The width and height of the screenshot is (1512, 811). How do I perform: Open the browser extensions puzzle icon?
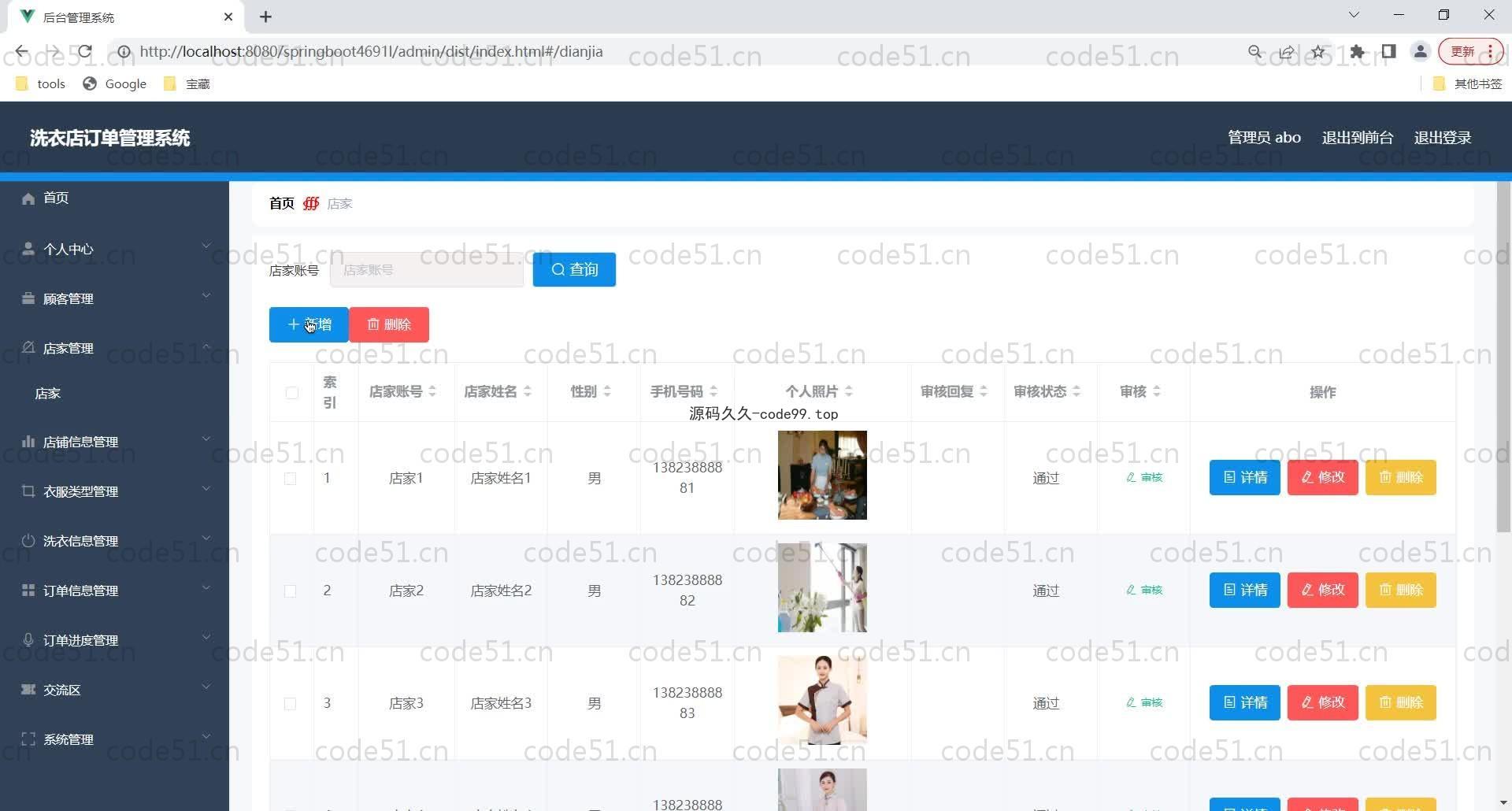tap(1357, 52)
